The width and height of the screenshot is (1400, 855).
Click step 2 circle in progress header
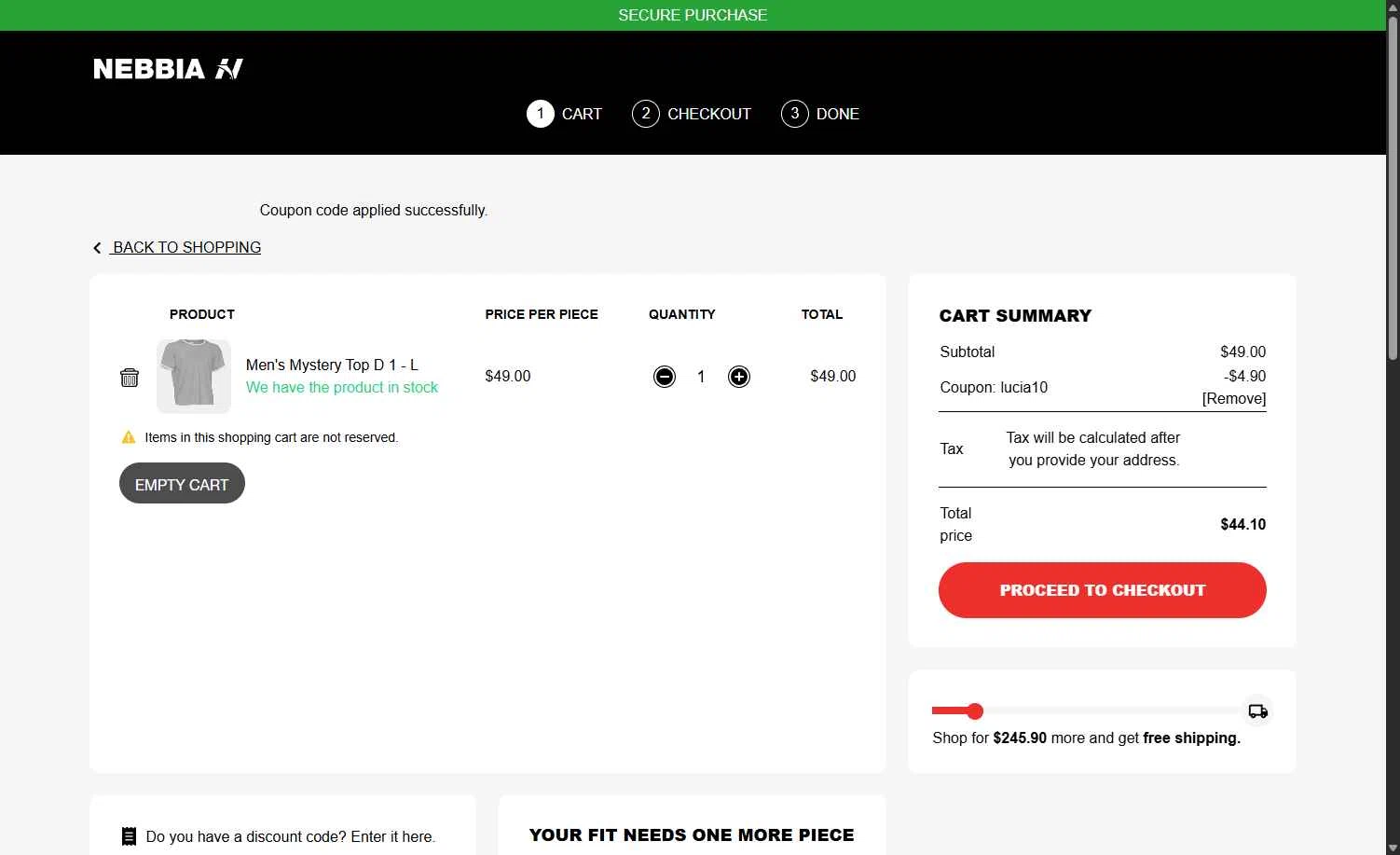click(646, 114)
